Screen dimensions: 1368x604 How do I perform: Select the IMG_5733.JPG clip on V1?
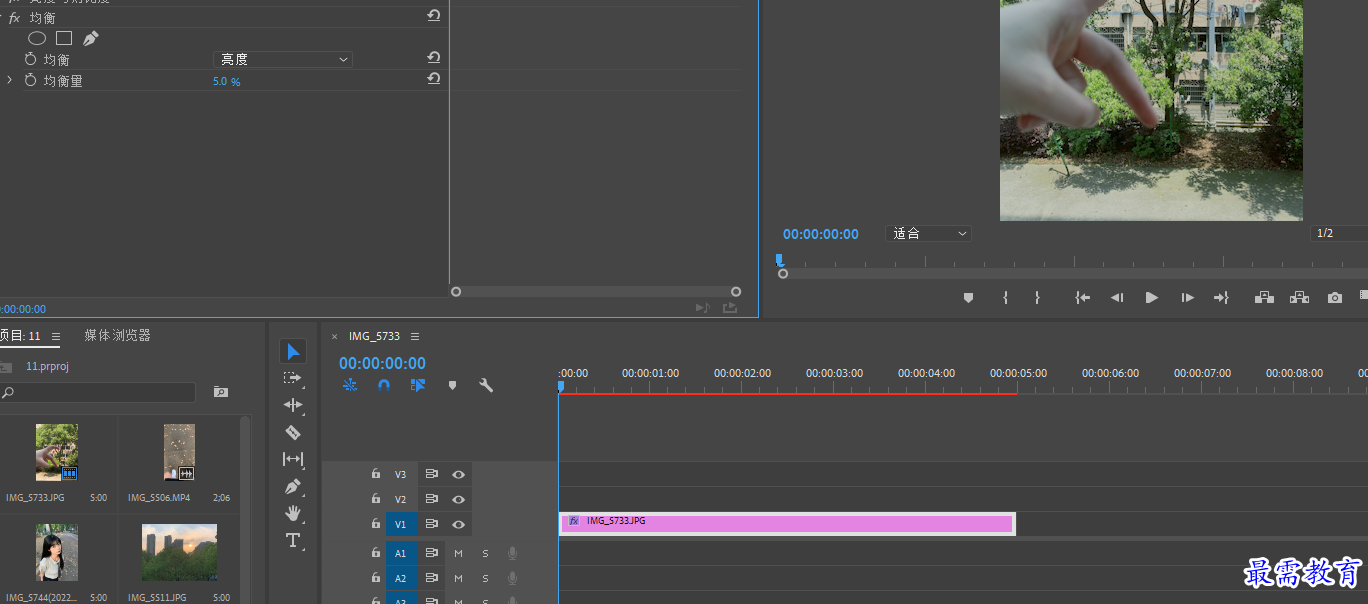[787, 523]
